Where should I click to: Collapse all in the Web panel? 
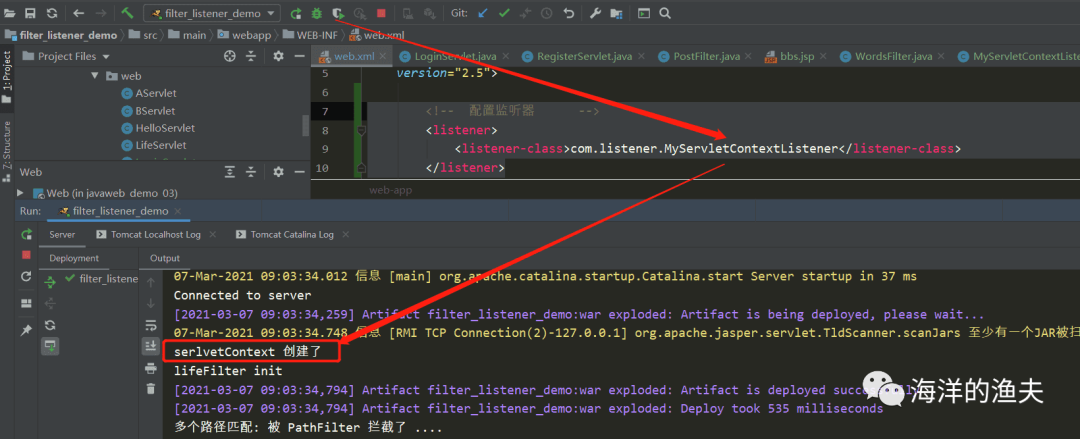(251, 172)
